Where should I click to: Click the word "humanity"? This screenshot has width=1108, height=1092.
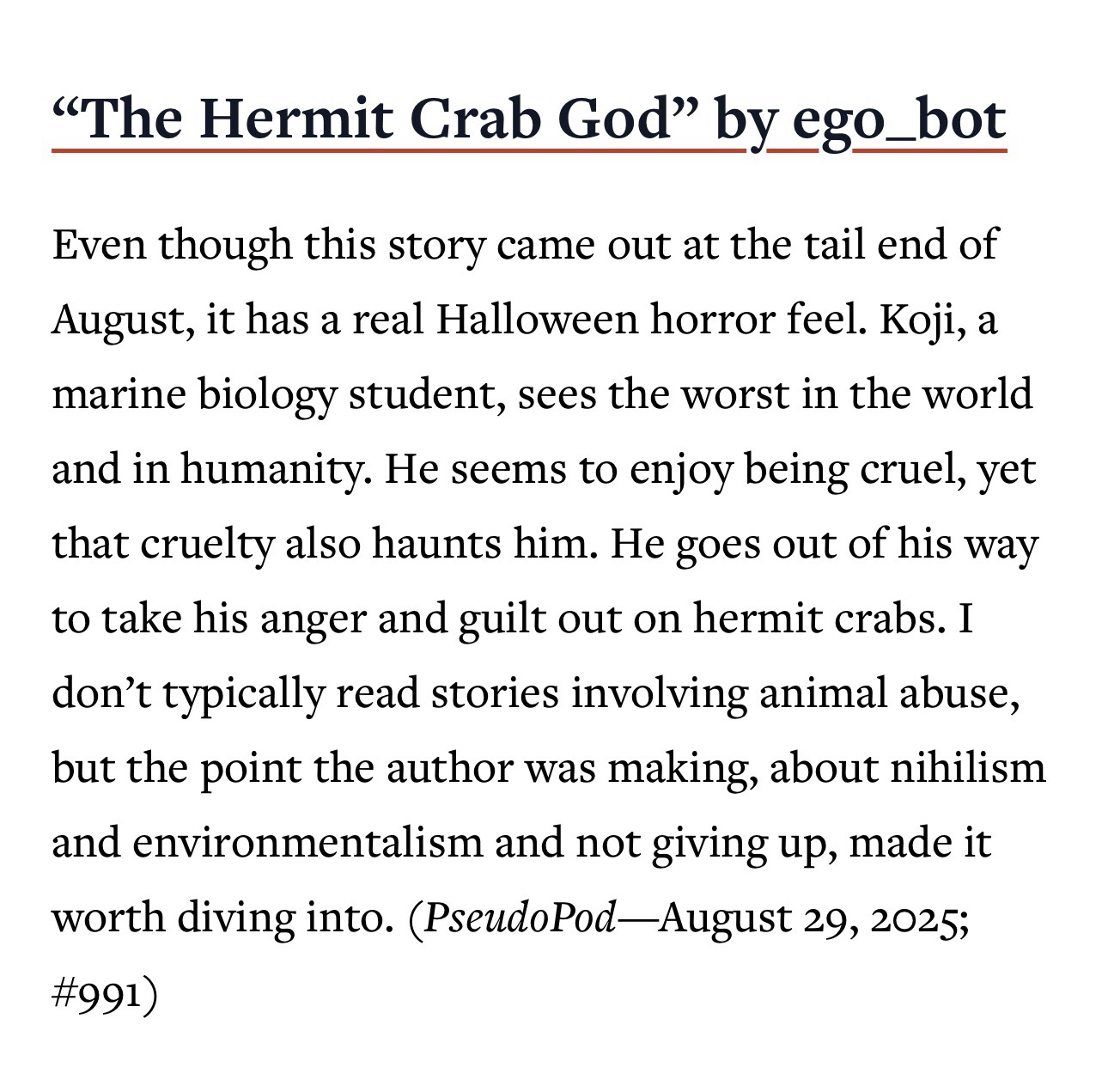[275, 469]
